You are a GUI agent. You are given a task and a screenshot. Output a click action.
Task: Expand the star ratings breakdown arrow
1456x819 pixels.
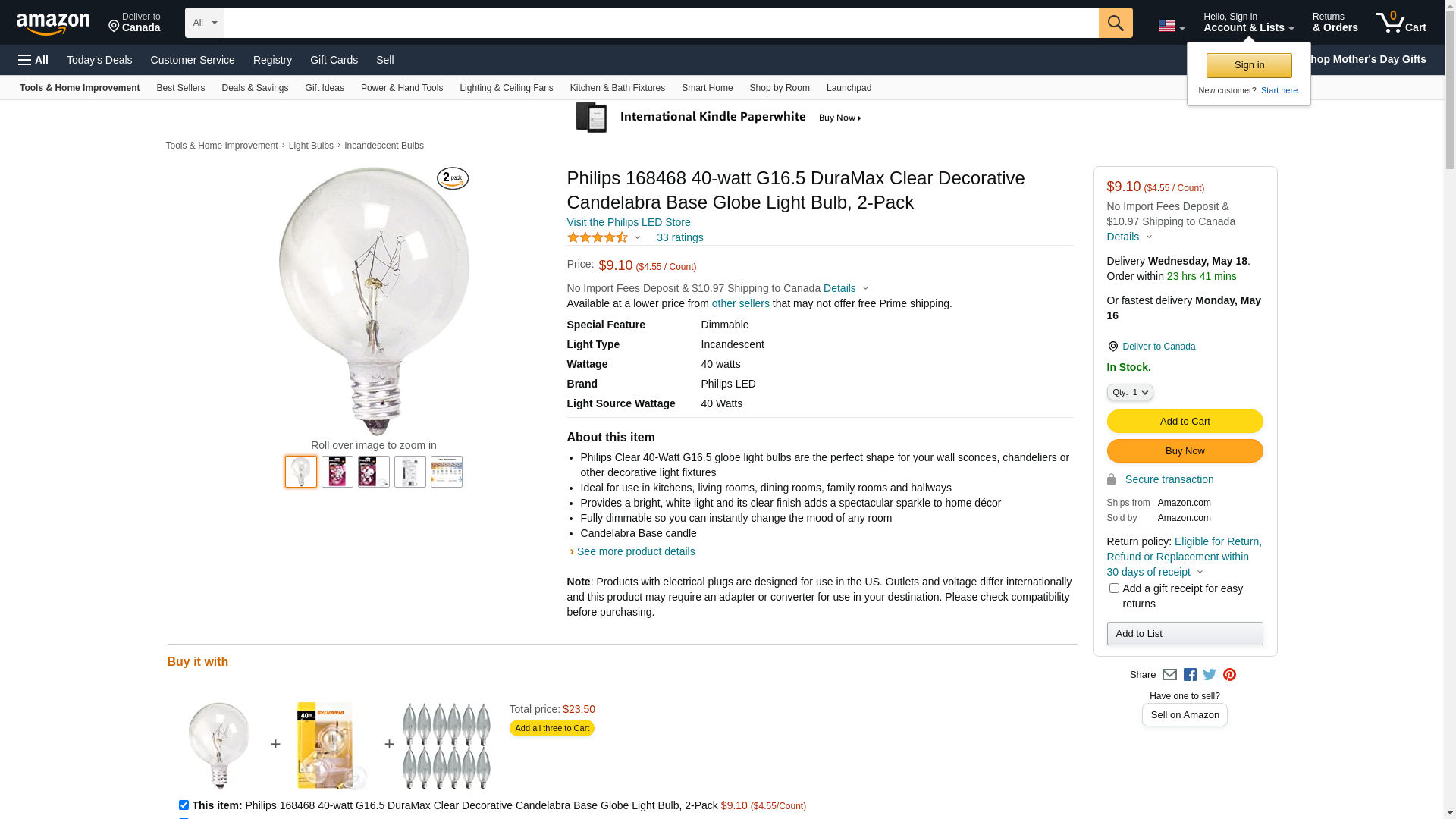pyautogui.click(x=637, y=238)
